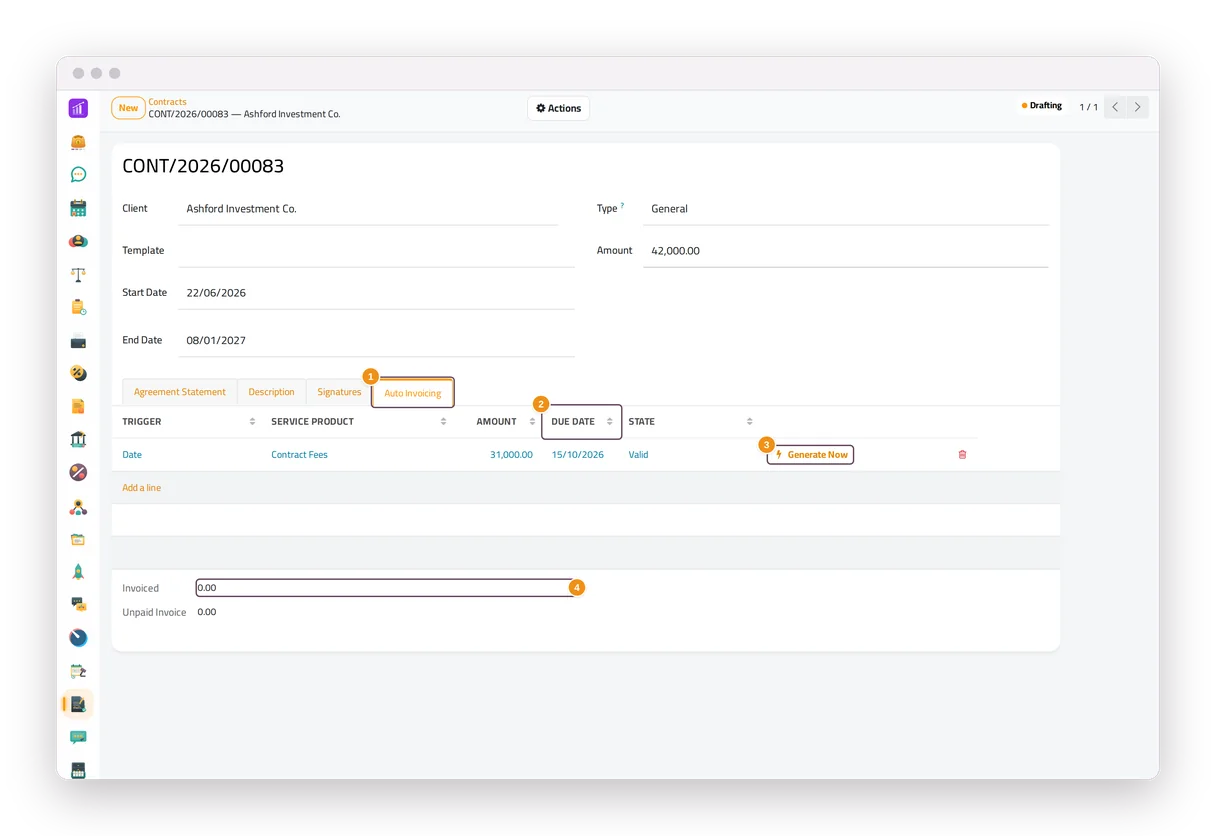Open the balance scales legal icon
The image size is (1216, 836).
pyautogui.click(x=78, y=274)
